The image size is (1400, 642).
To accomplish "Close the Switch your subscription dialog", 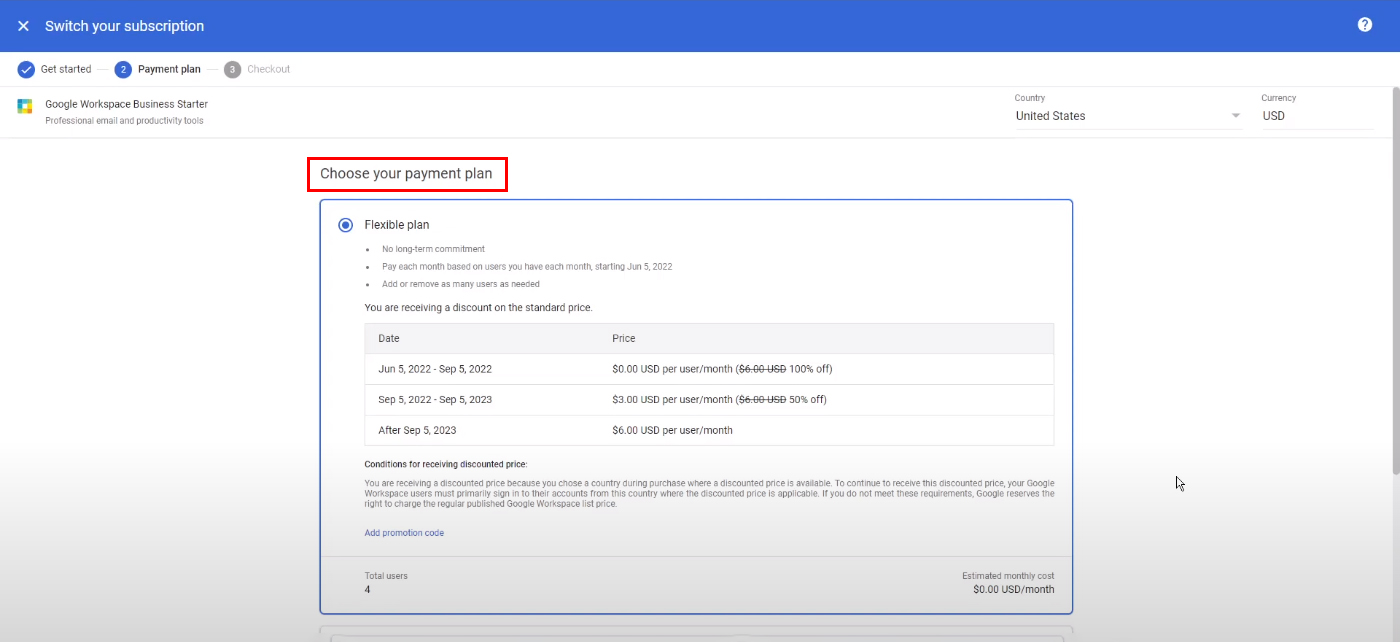I will coord(23,26).
